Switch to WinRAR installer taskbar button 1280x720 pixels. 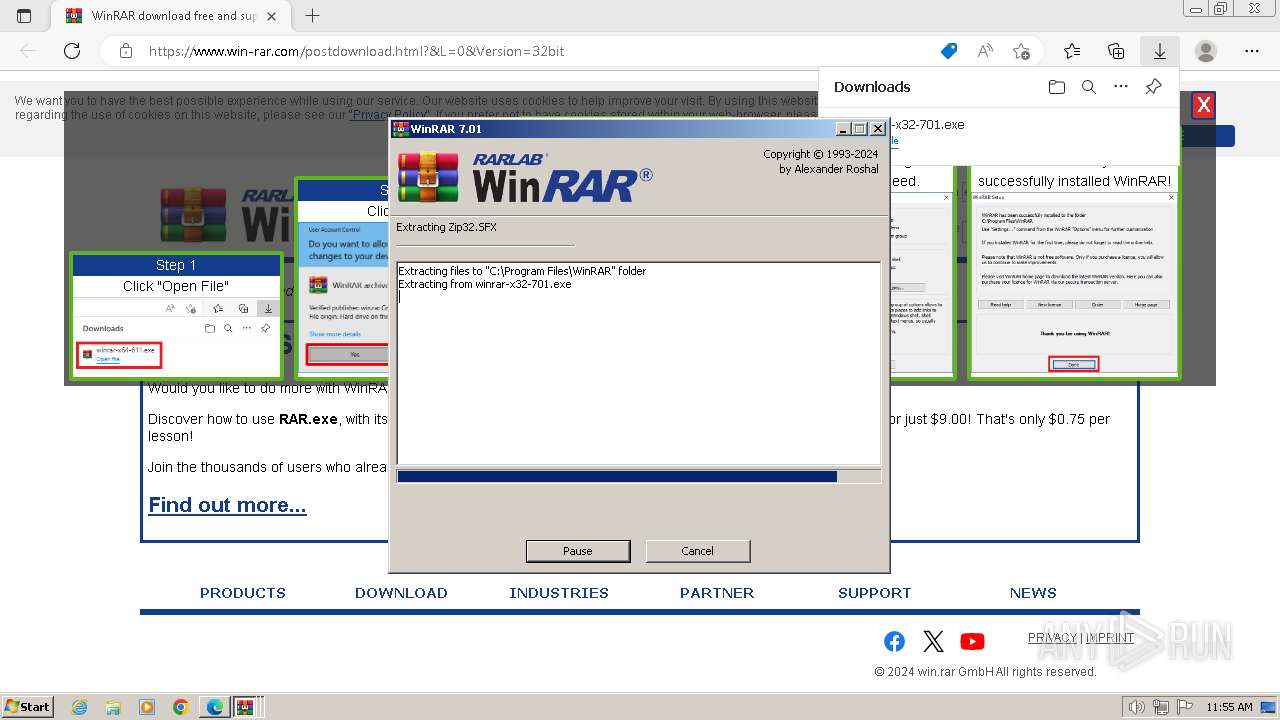[x=245, y=707]
